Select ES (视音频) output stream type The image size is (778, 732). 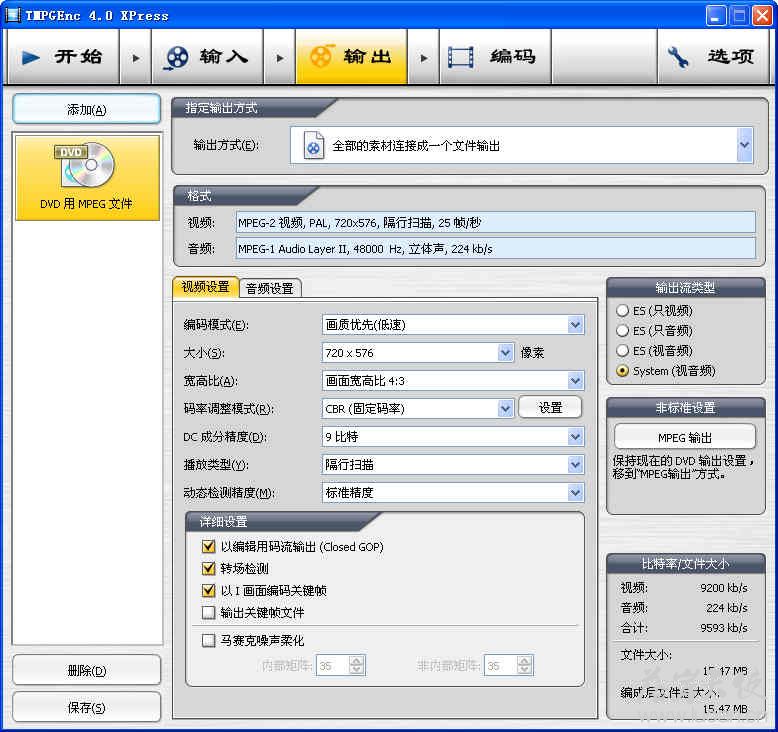(622, 350)
